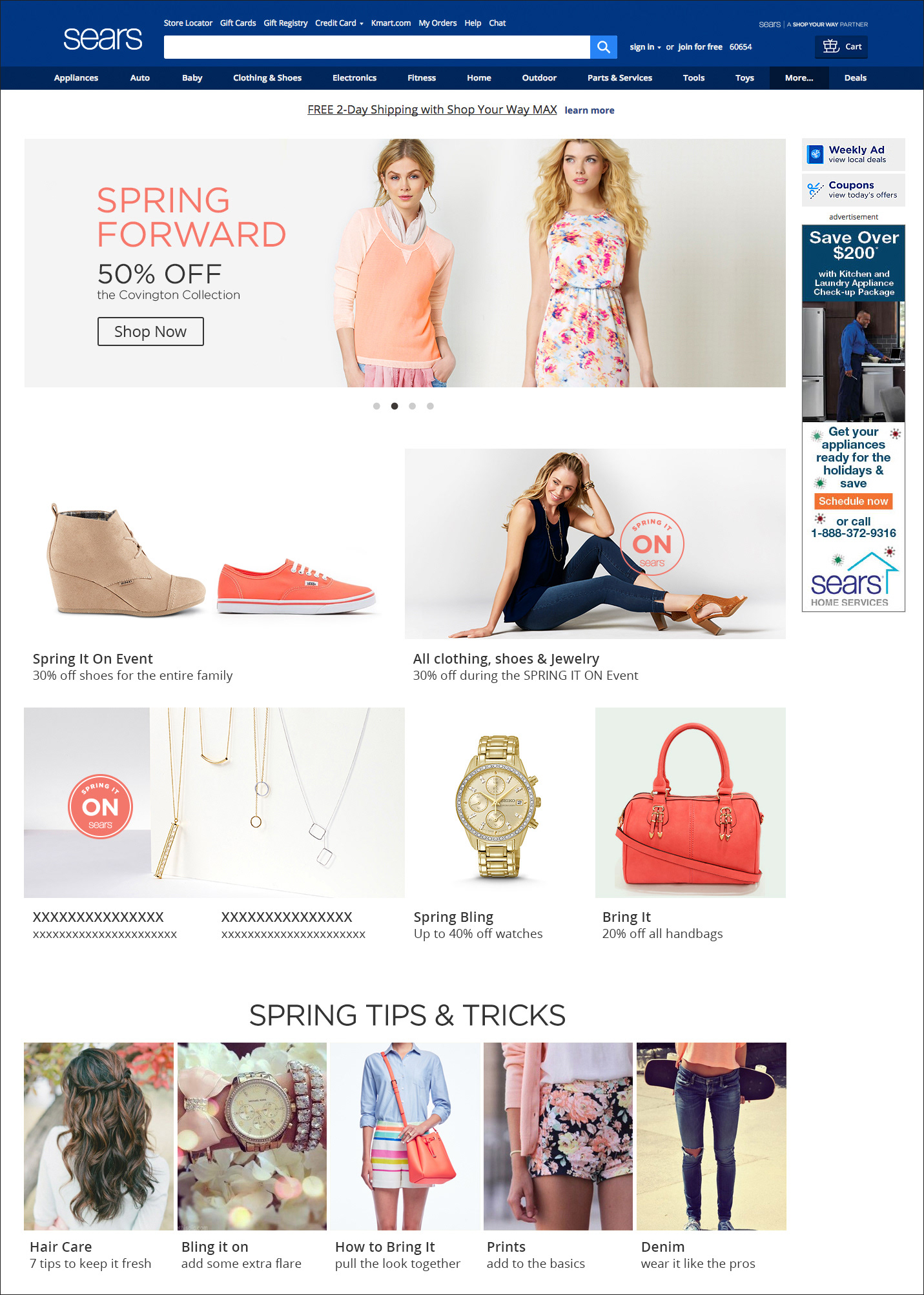The width and height of the screenshot is (924, 1295).
Task: Open the More... departments menu
Action: click(799, 77)
